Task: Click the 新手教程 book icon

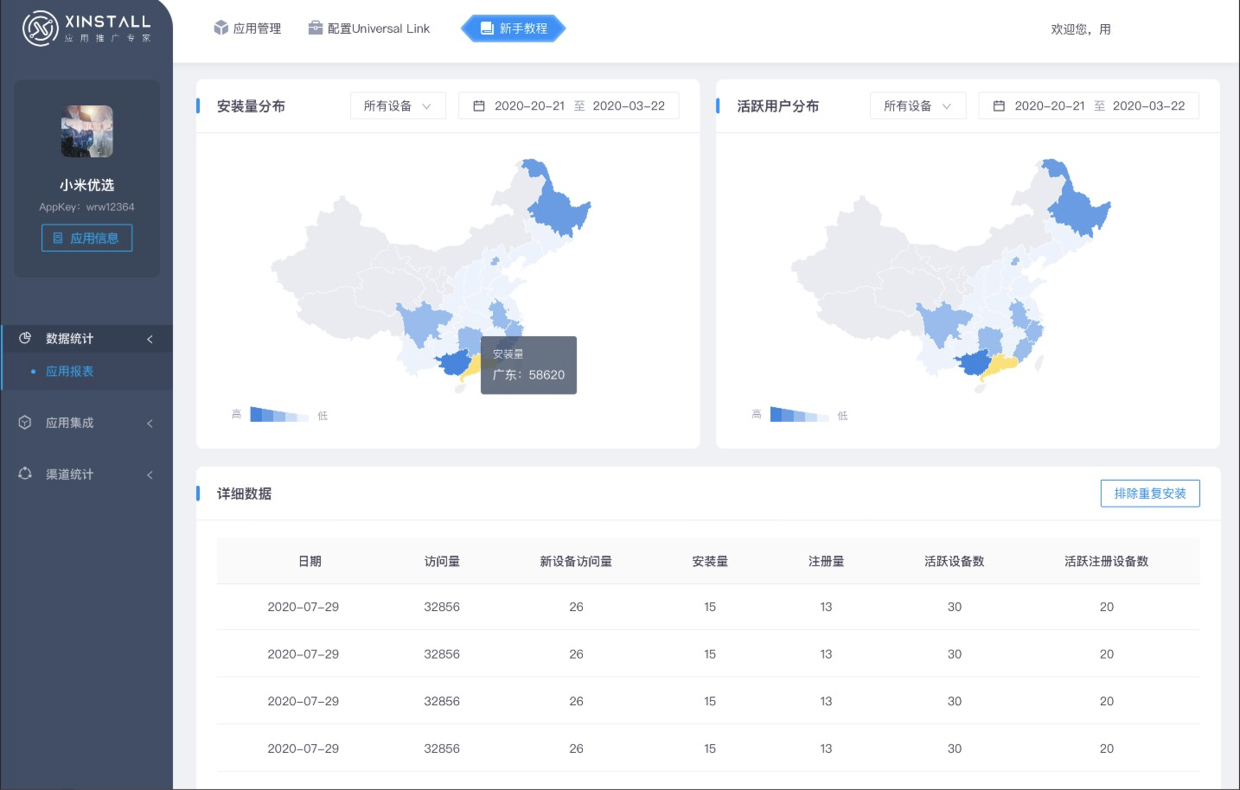Action: click(487, 29)
